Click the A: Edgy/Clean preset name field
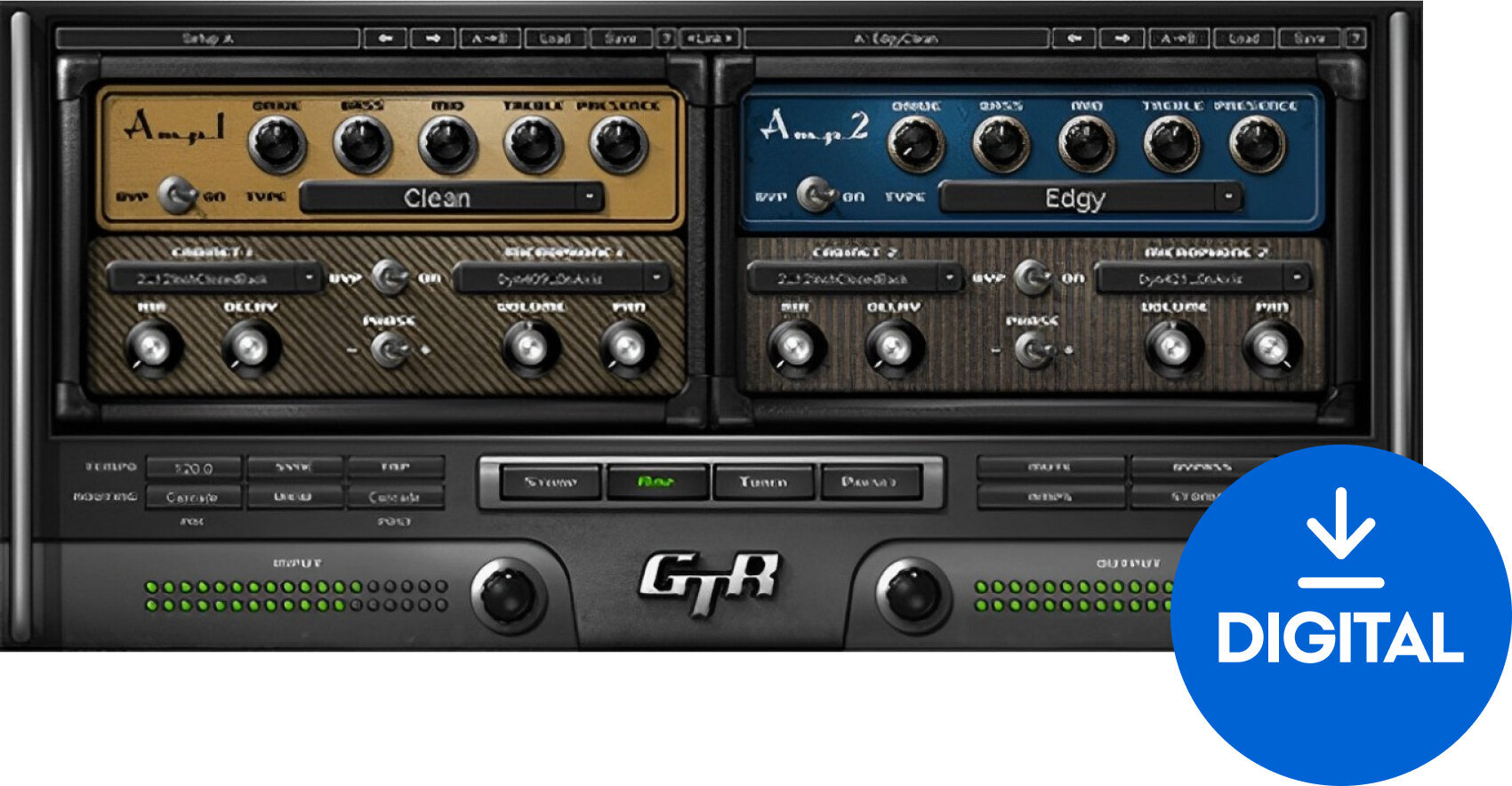This screenshot has height=786, width=1512. [x=897, y=38]
